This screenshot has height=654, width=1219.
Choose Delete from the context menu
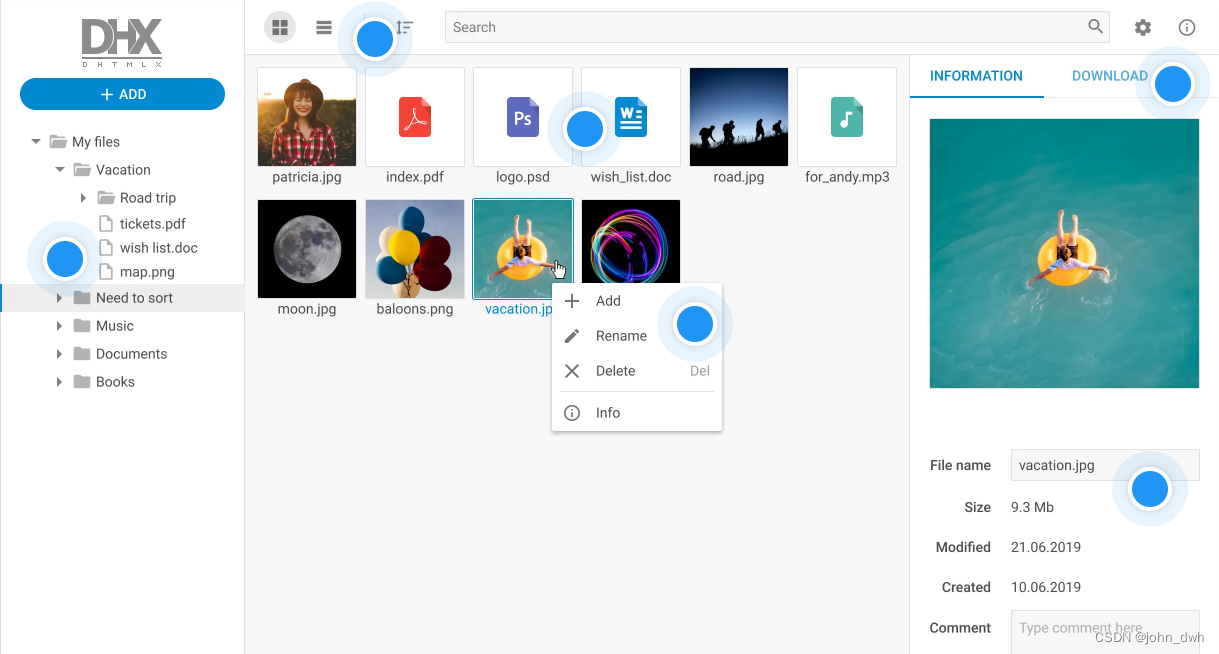(x=614, y=371)
